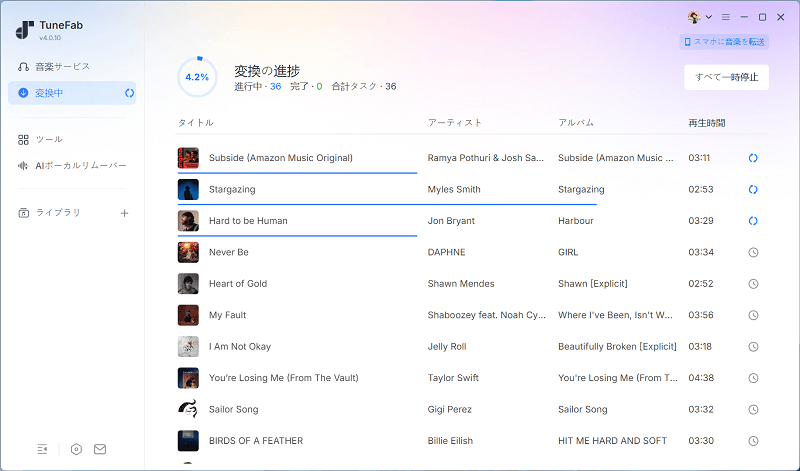Click the Hard to be Human cover thumbnail

[x=188, y=221]
